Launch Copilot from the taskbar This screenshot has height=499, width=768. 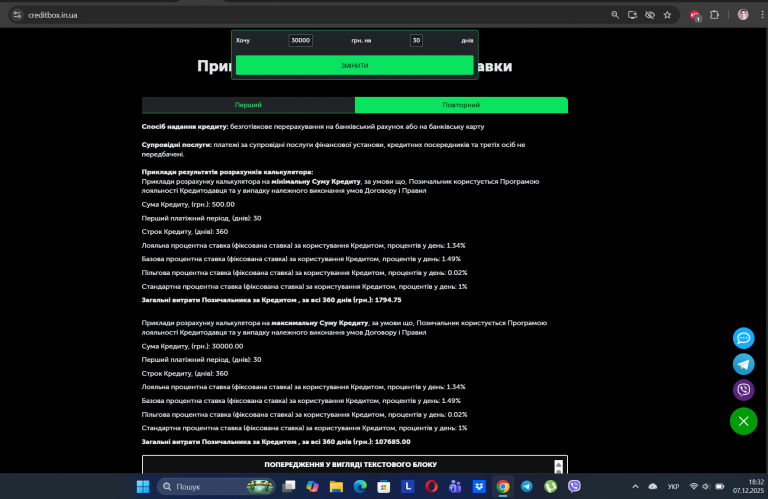coord(312,486)
